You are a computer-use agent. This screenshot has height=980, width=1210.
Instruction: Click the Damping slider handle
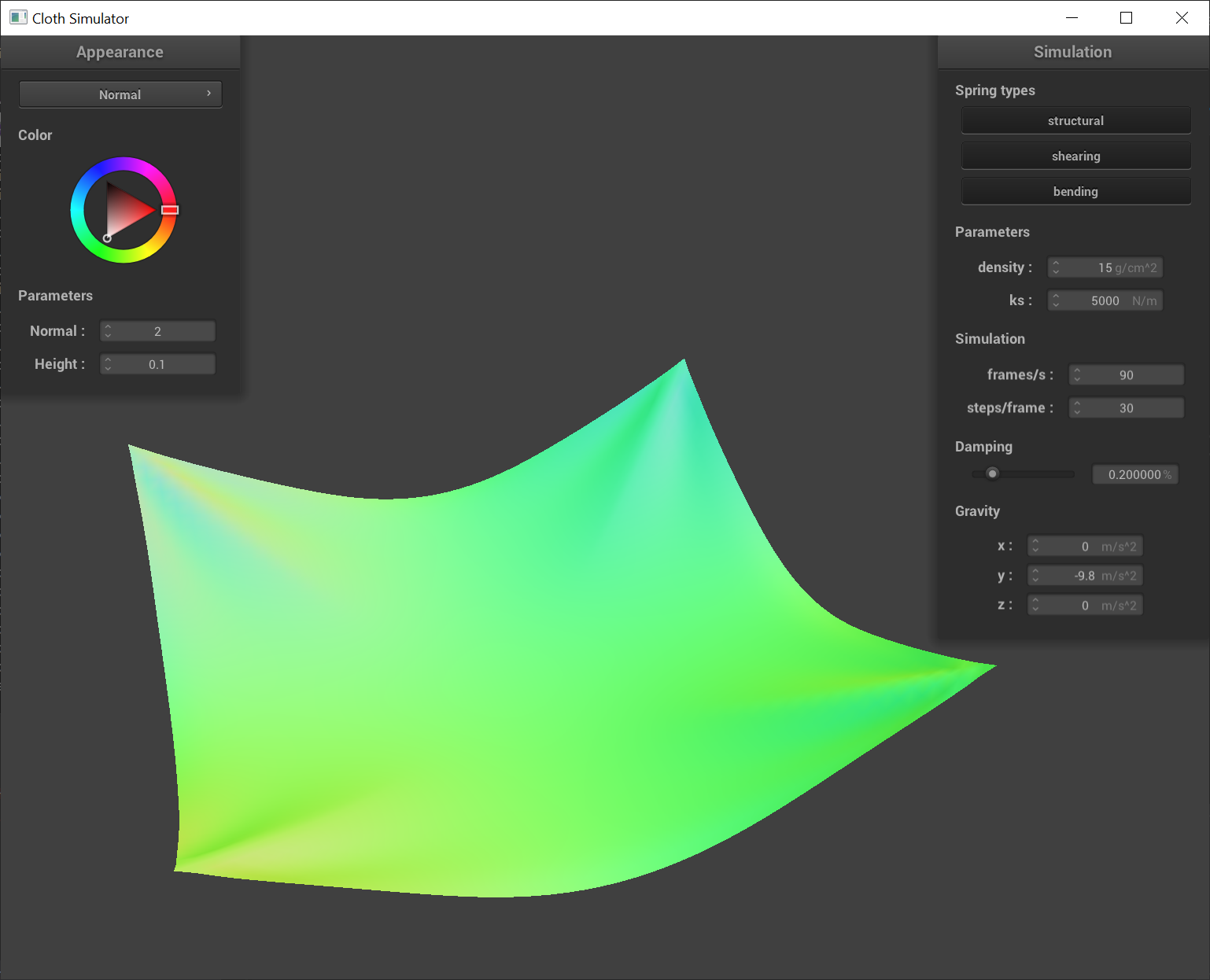(x=993, y=473)
